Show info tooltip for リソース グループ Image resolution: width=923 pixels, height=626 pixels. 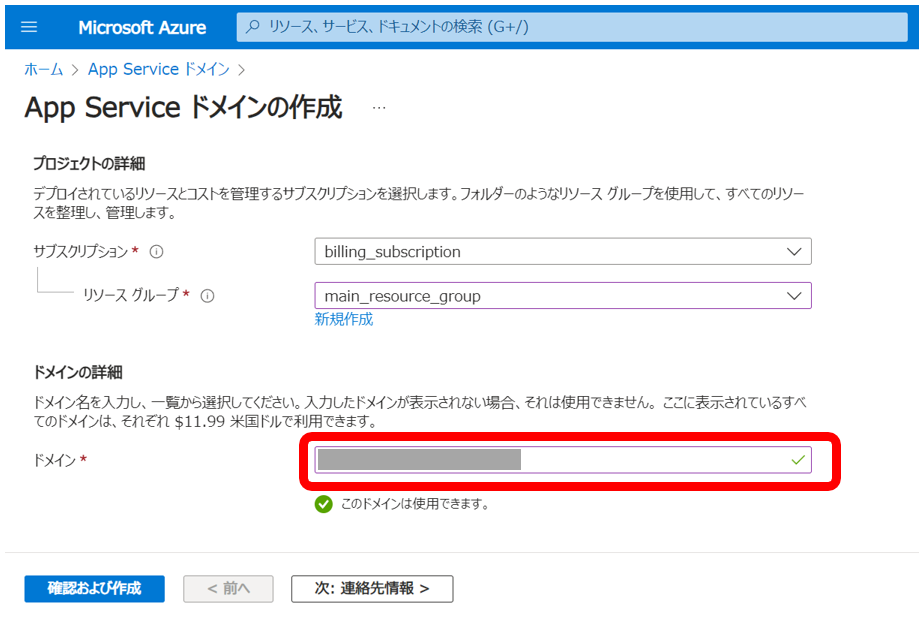coord(207,296)
